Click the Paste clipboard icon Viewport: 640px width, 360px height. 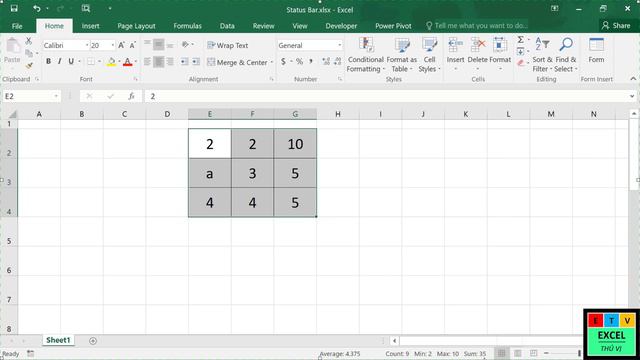[x=13, y=46]
